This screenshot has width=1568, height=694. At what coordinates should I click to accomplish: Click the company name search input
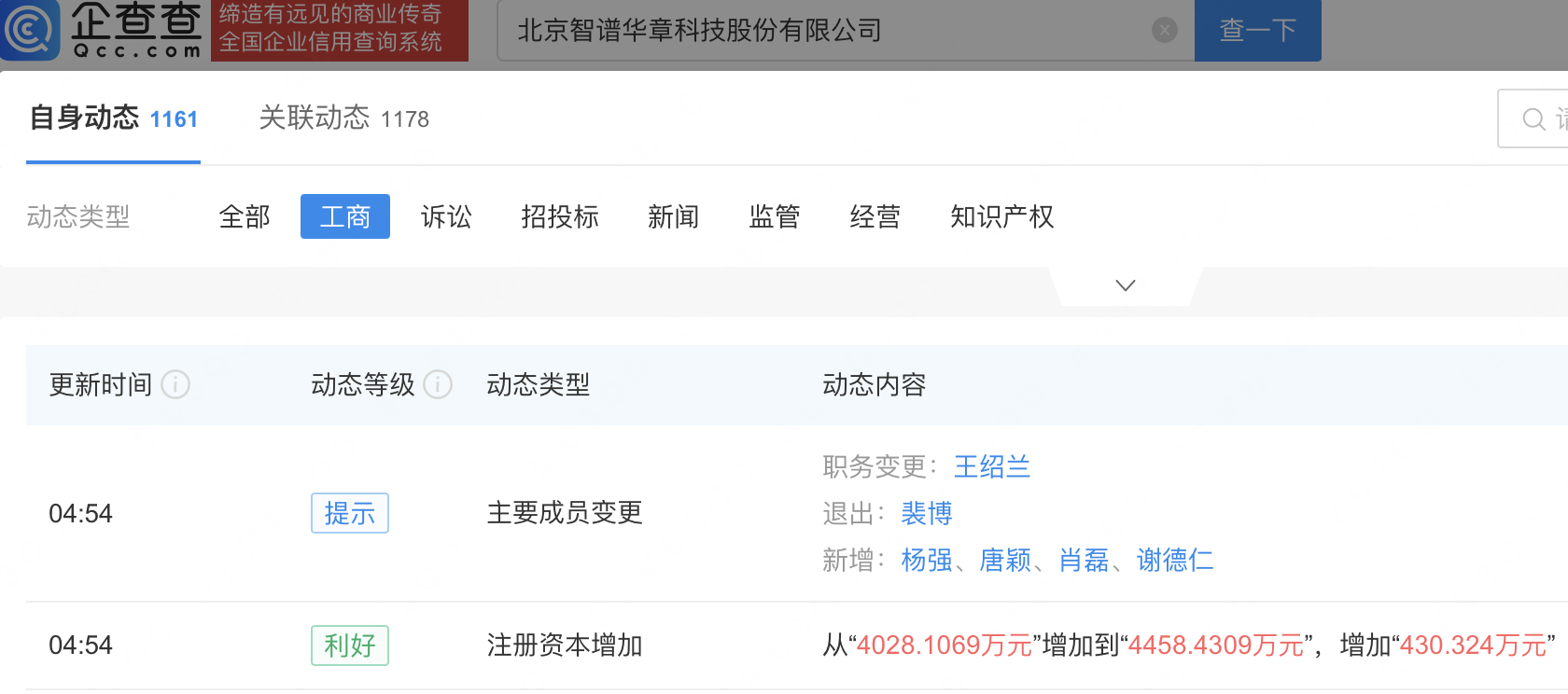click(x=821, y=31)
